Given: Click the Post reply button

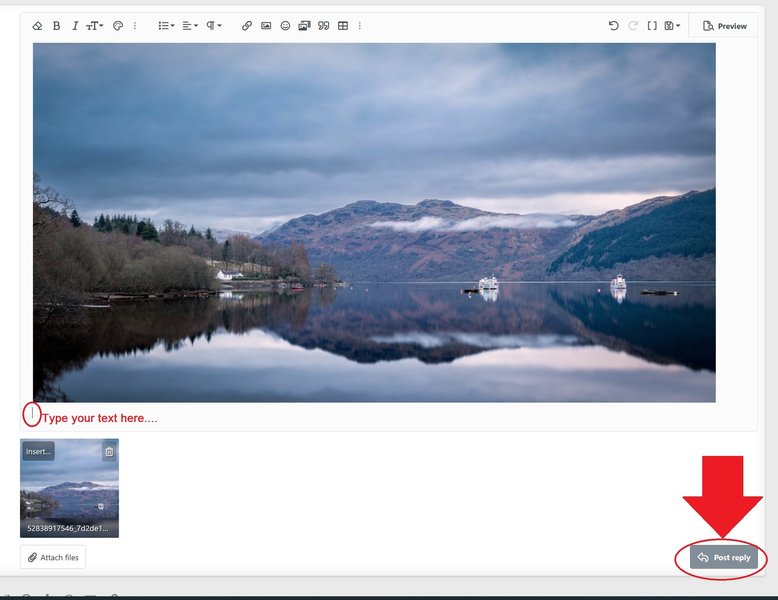Looking at the screenshot, I should tap(723, 558).
